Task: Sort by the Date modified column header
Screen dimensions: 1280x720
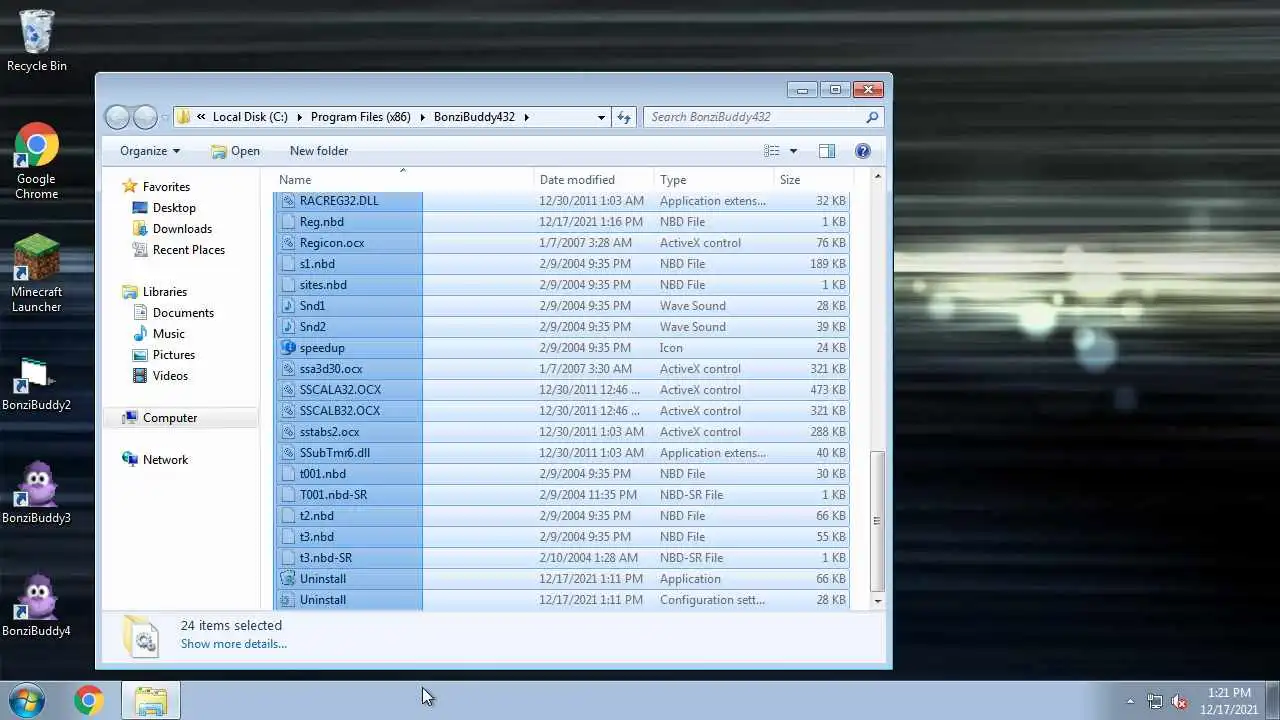Action: [x=594, y=180]
